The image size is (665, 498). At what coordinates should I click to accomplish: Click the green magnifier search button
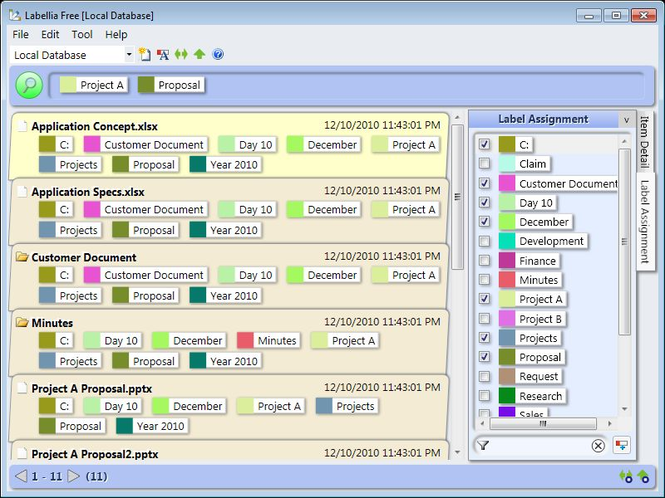(x=29, y=86)
